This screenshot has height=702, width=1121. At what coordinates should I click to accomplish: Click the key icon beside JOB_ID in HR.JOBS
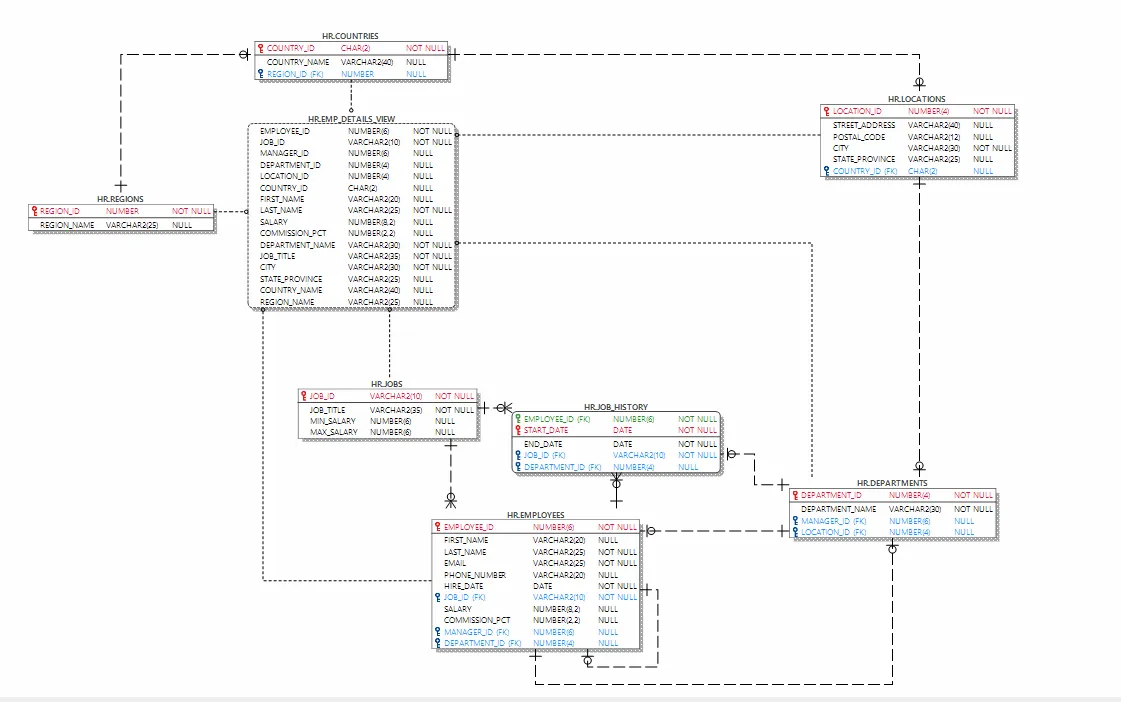coord(303,395)
